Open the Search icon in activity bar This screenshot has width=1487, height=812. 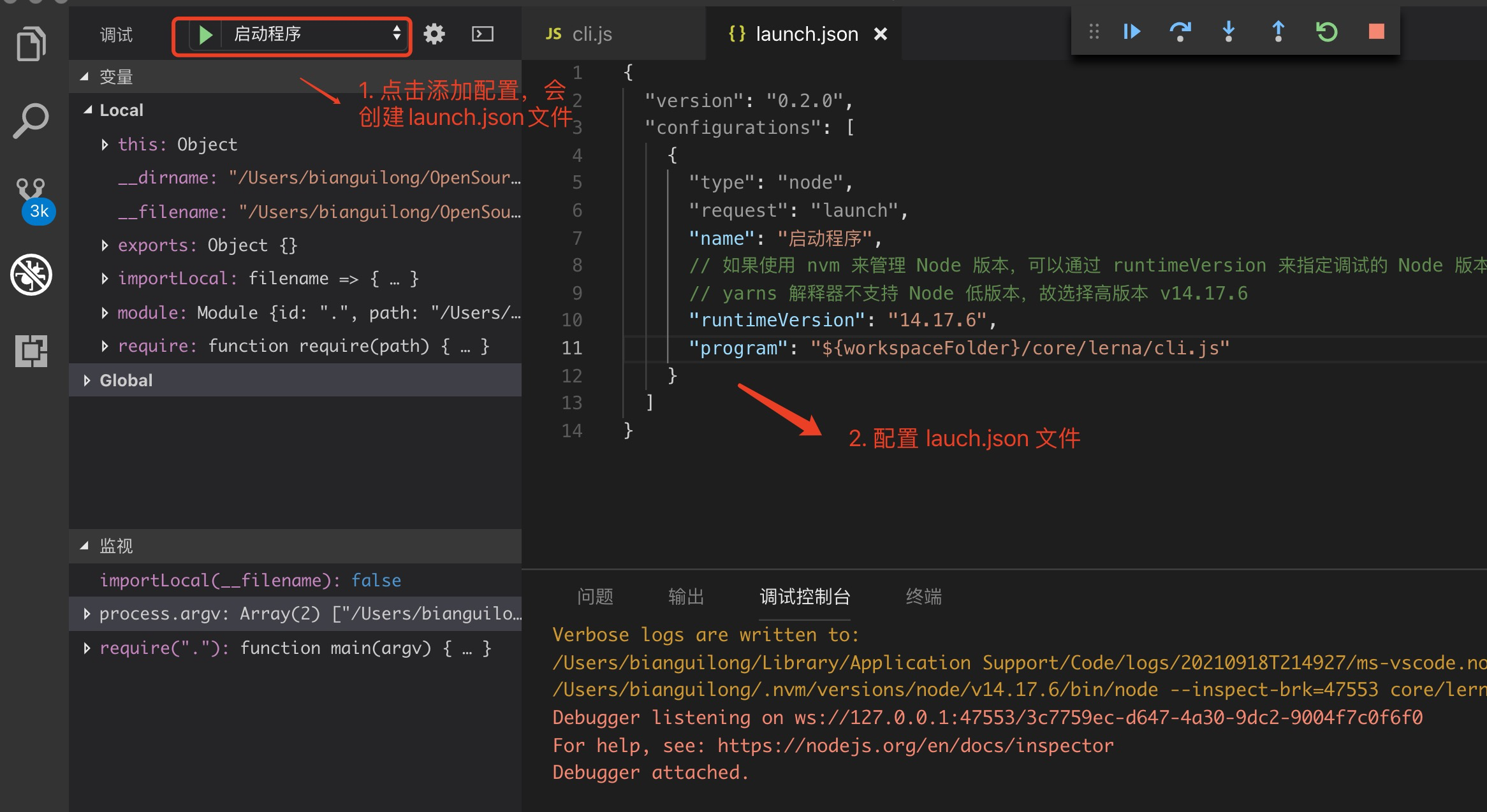[x=31, y=120]
